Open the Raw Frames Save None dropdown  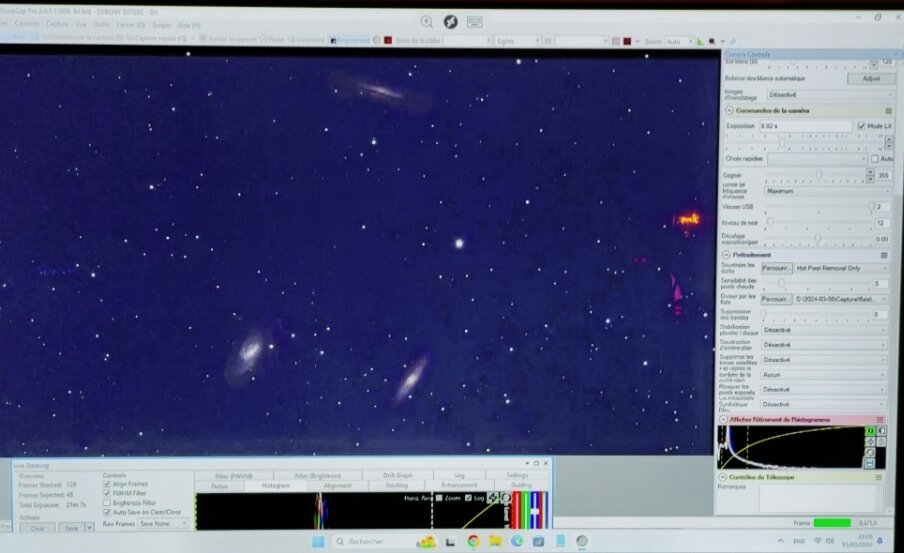163,524
